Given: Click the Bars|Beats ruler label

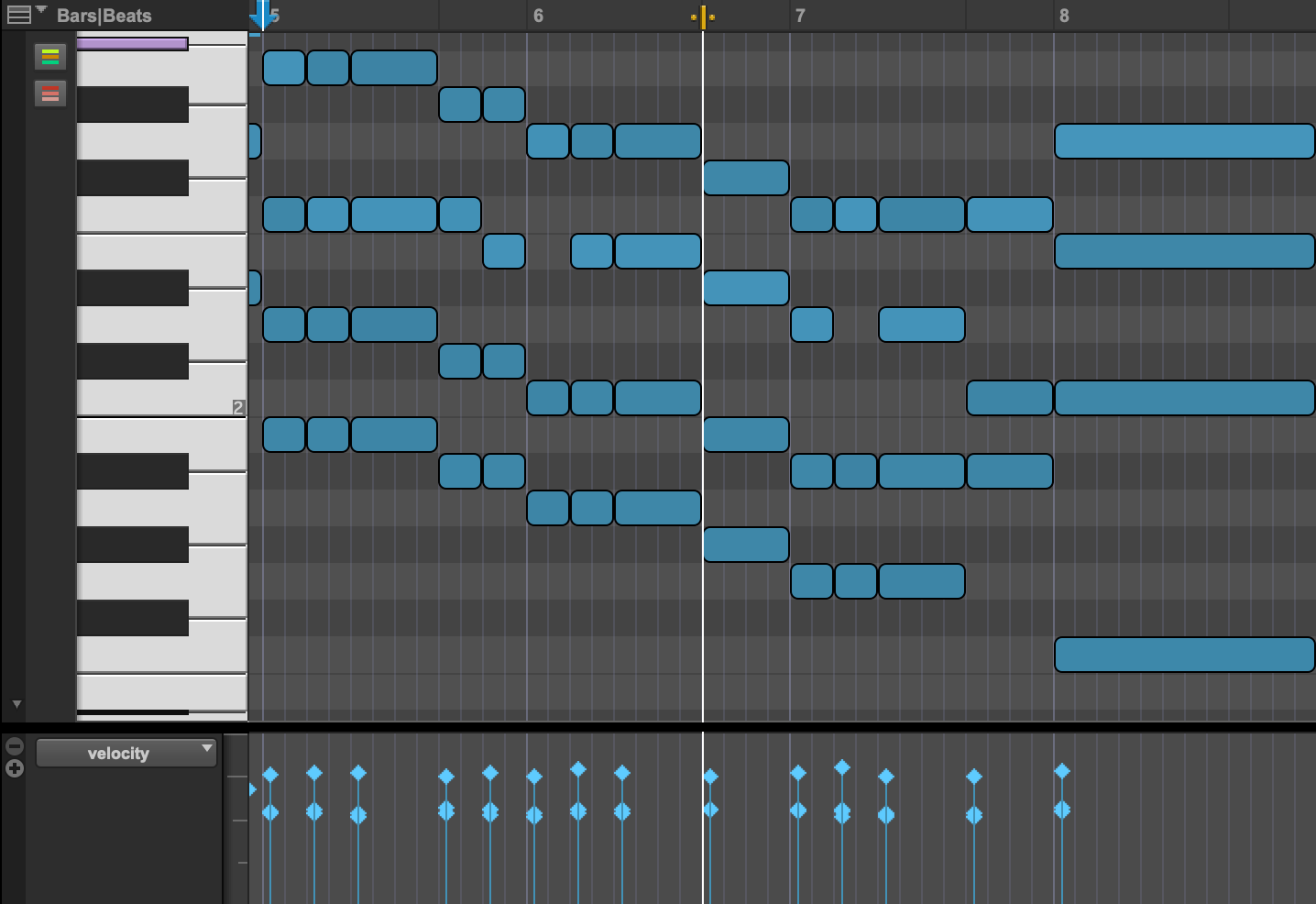Looking at the screenshot, I should pos(104,16).
